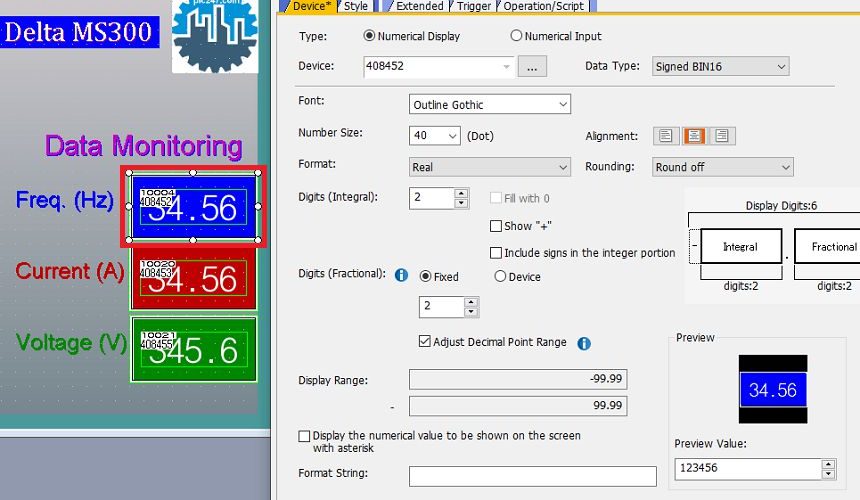Click Digits (Integral) value field

pyautogui.click(x=432, y=198)
